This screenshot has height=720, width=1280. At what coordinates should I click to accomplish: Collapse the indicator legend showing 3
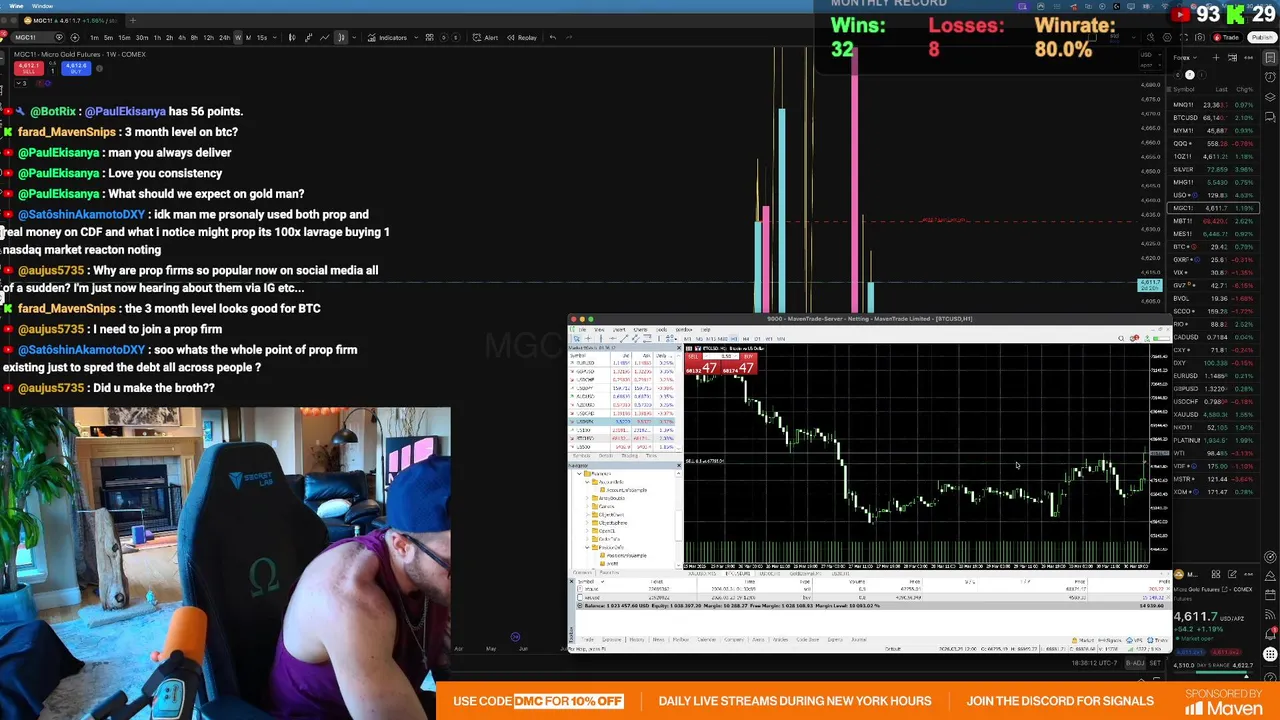point(21,84)
